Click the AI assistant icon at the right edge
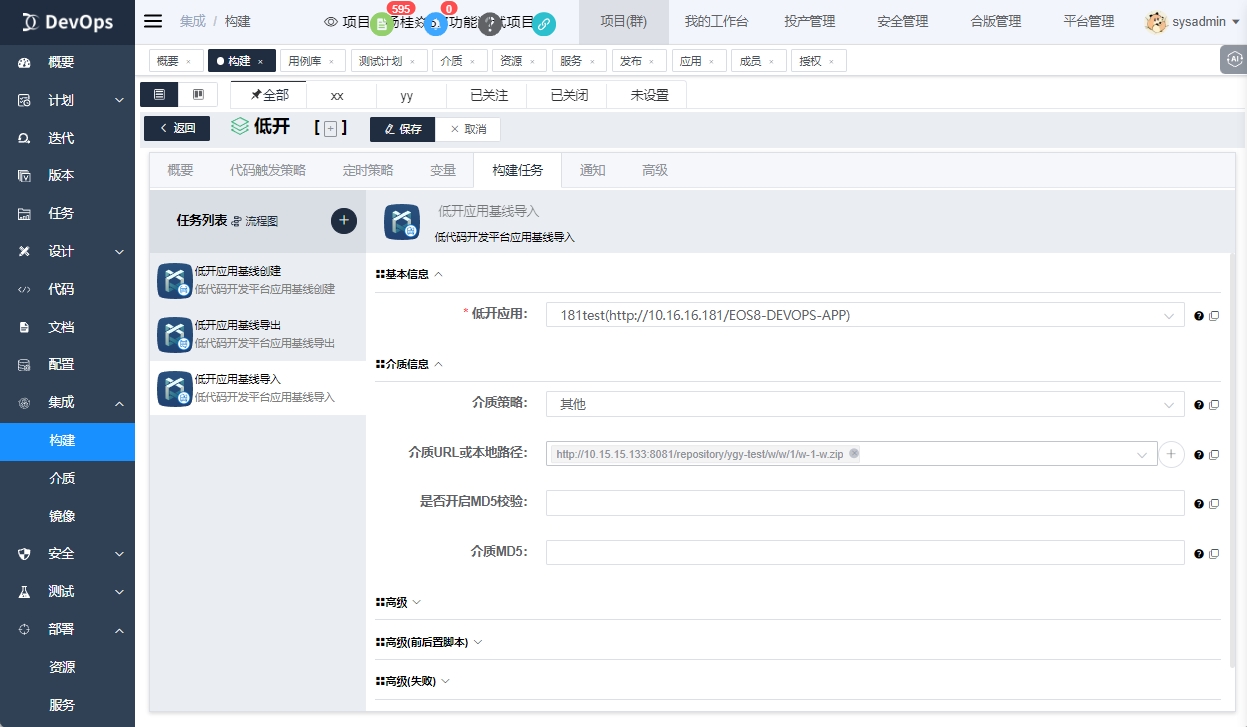The width and height of the screenshot is (1247, 727). (1234, 60)
